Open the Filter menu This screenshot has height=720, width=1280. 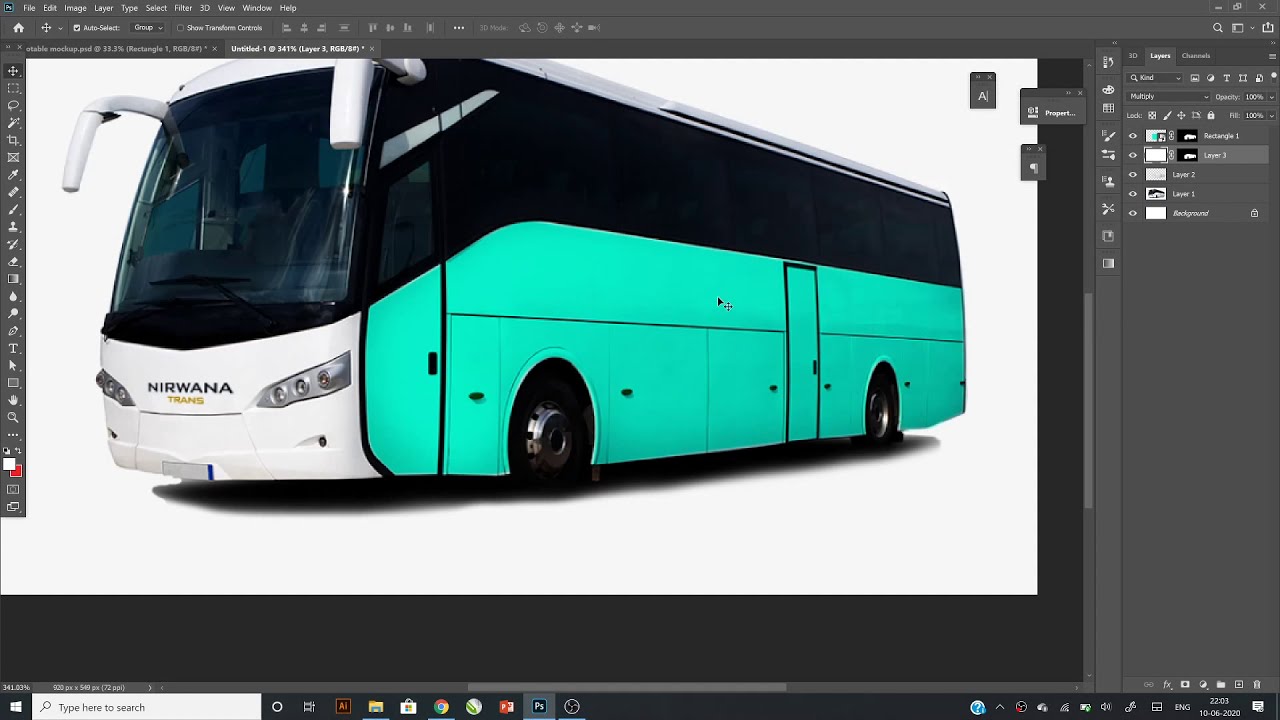click(183, 8)
